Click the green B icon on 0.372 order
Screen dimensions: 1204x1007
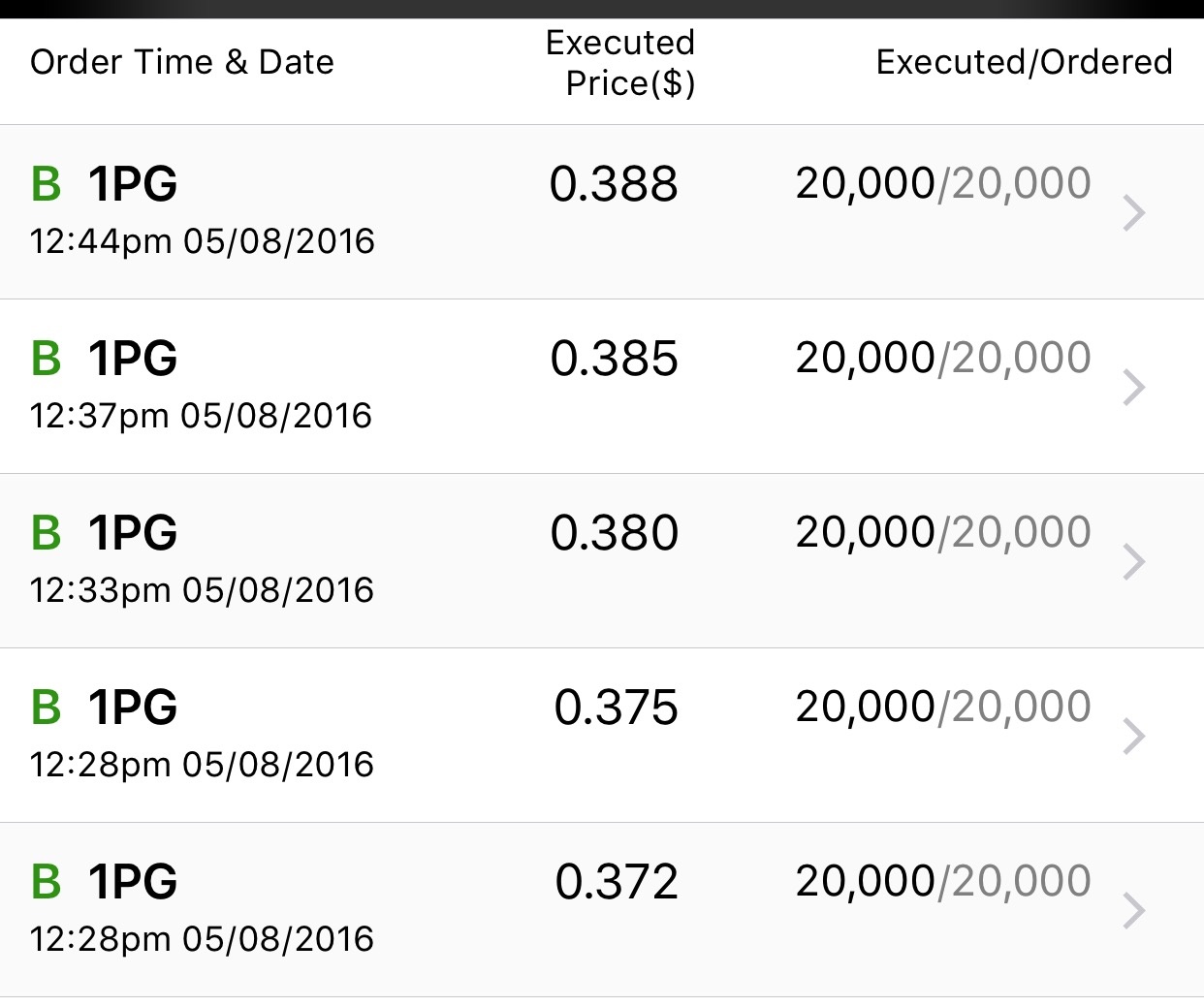(x=46, y=882)
